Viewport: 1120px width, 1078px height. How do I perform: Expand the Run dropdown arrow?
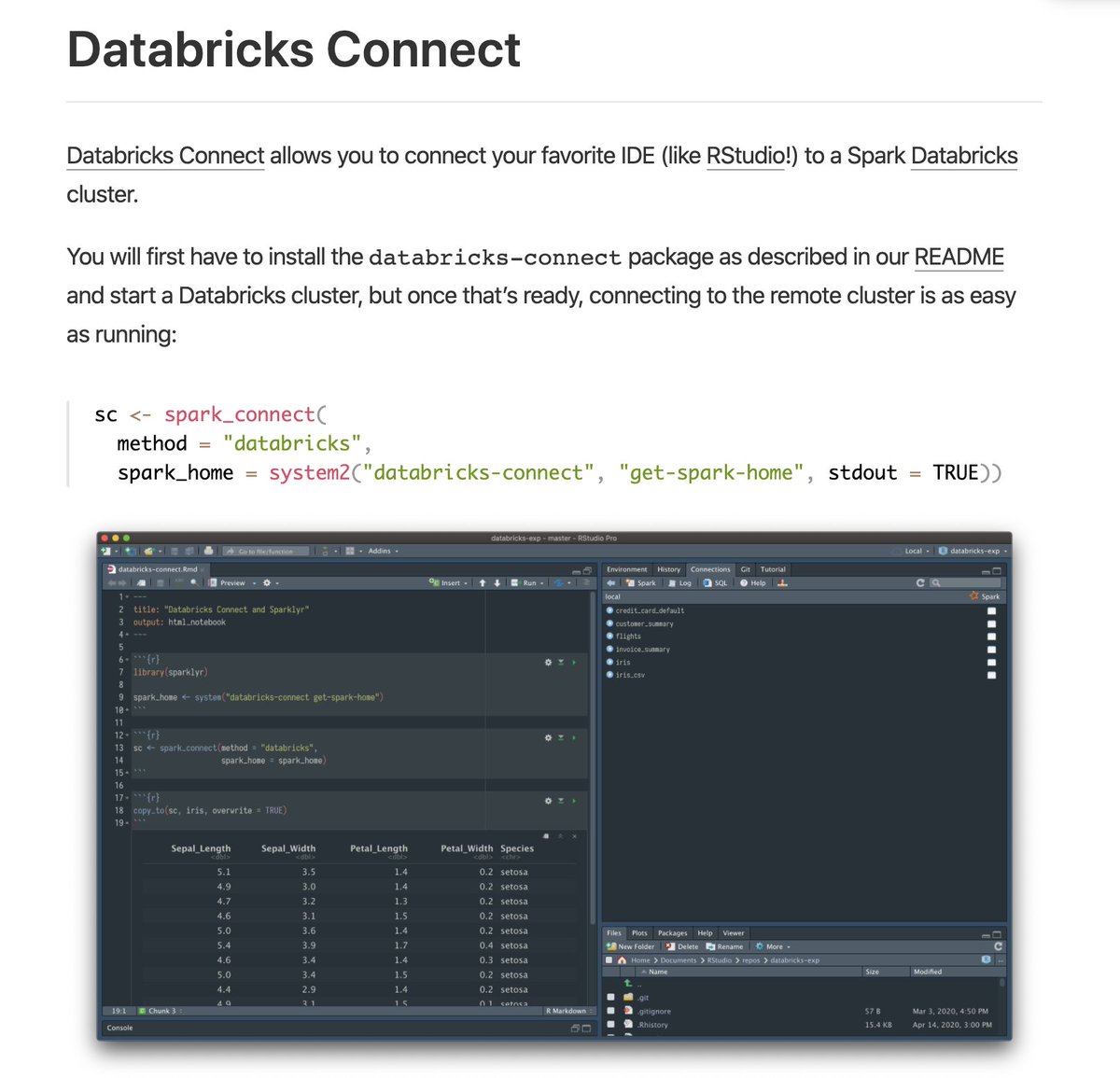541,582
